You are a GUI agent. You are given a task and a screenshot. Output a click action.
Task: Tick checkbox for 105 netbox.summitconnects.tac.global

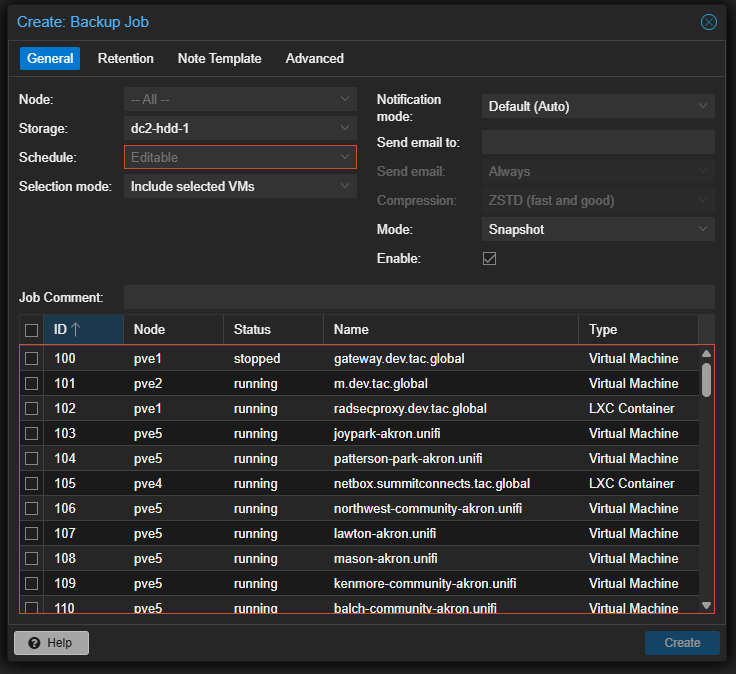coord(31,483)
